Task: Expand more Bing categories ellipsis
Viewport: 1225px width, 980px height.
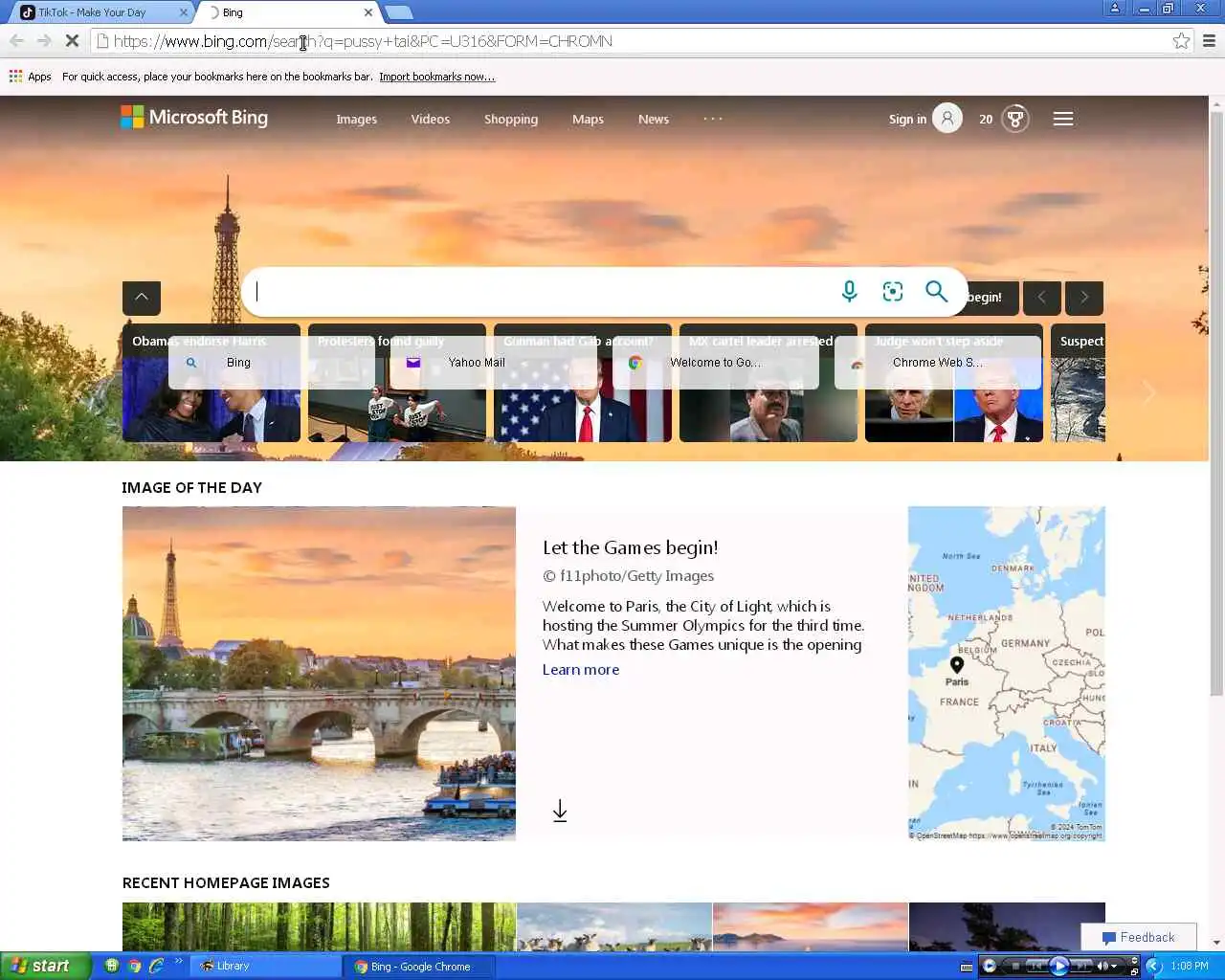Action: pyautogui.click(x=713, y=119)
